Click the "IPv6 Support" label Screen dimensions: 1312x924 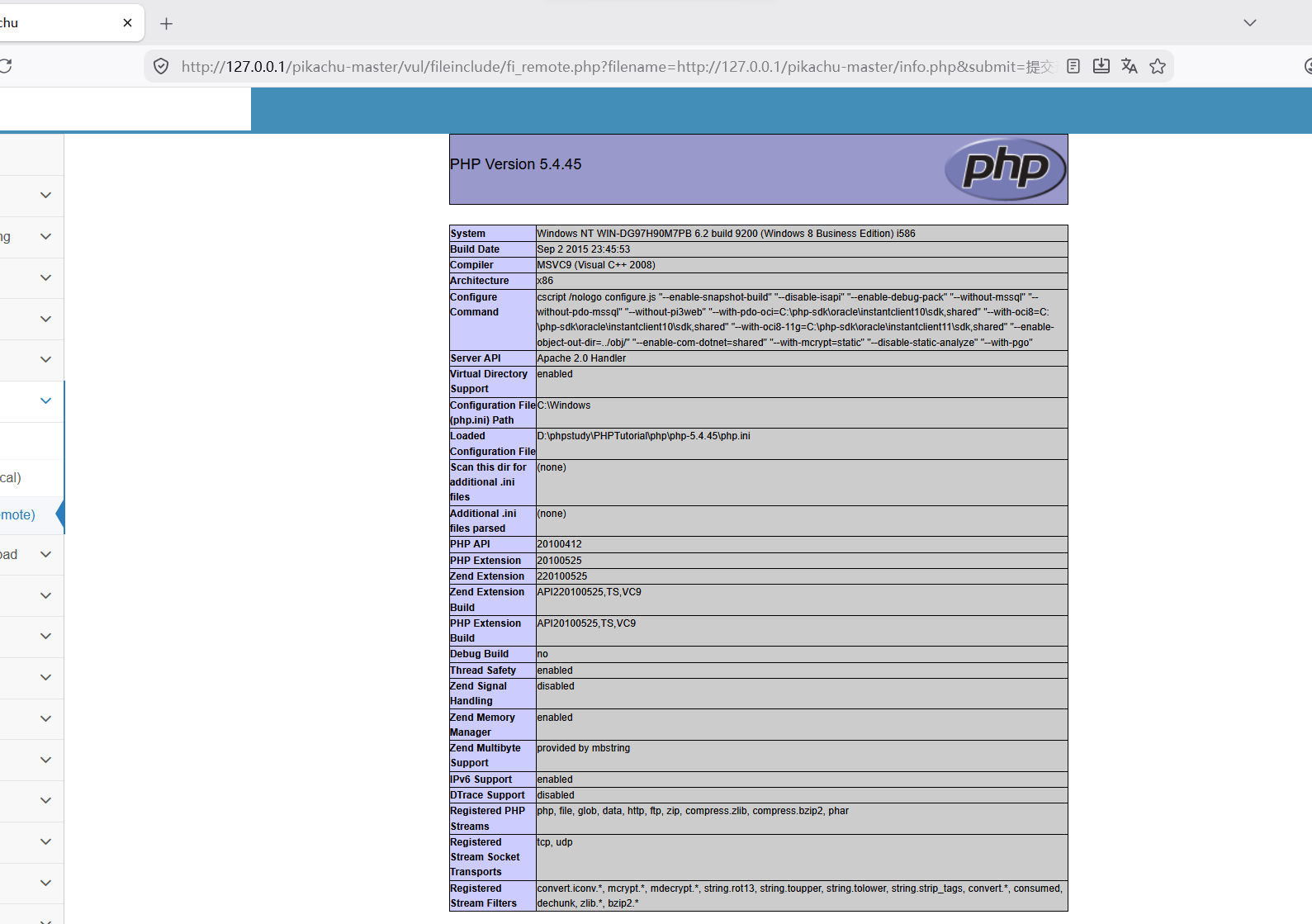pyautogui.click(x=481, y=779)
